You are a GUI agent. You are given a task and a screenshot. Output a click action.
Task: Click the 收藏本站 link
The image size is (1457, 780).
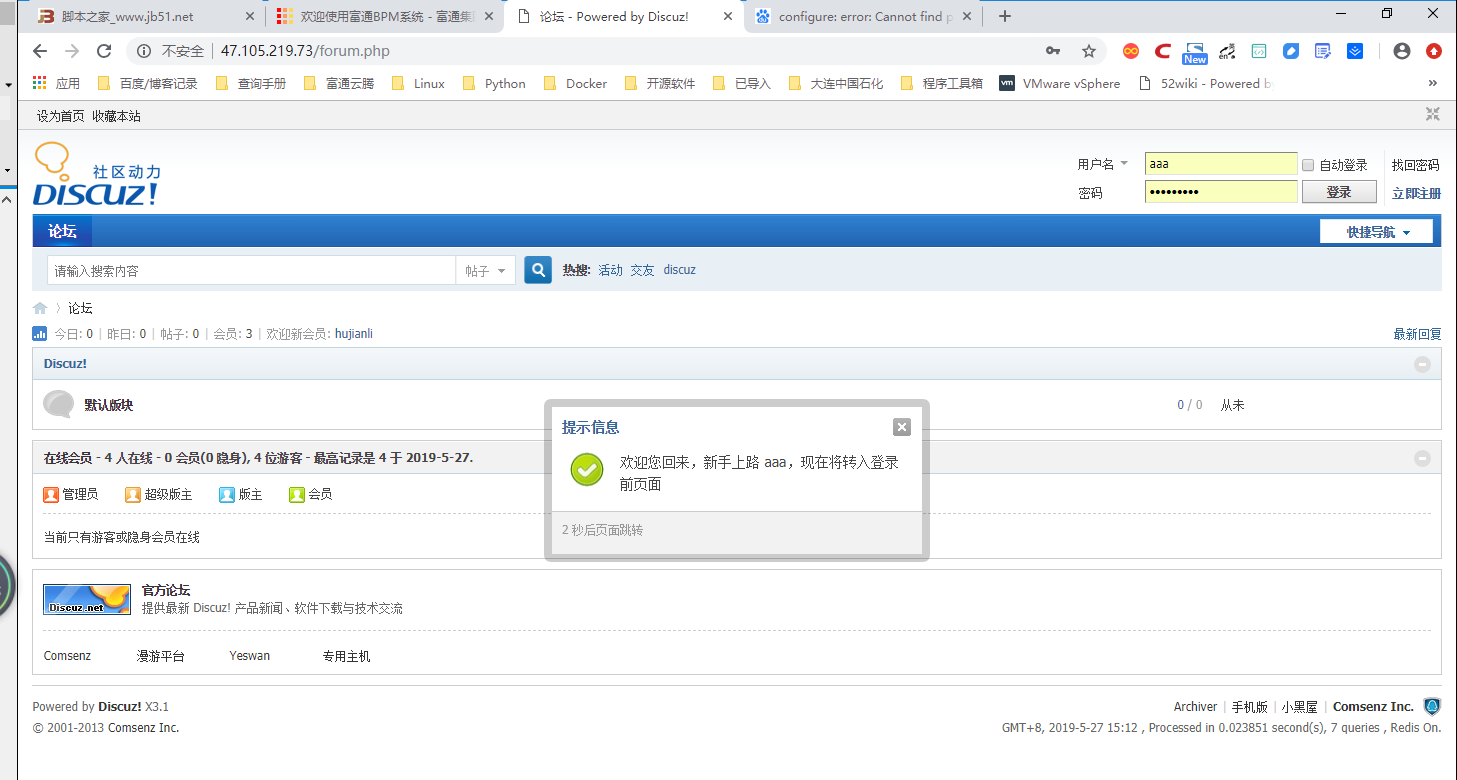pyautogui.click(x=116, y=116)
